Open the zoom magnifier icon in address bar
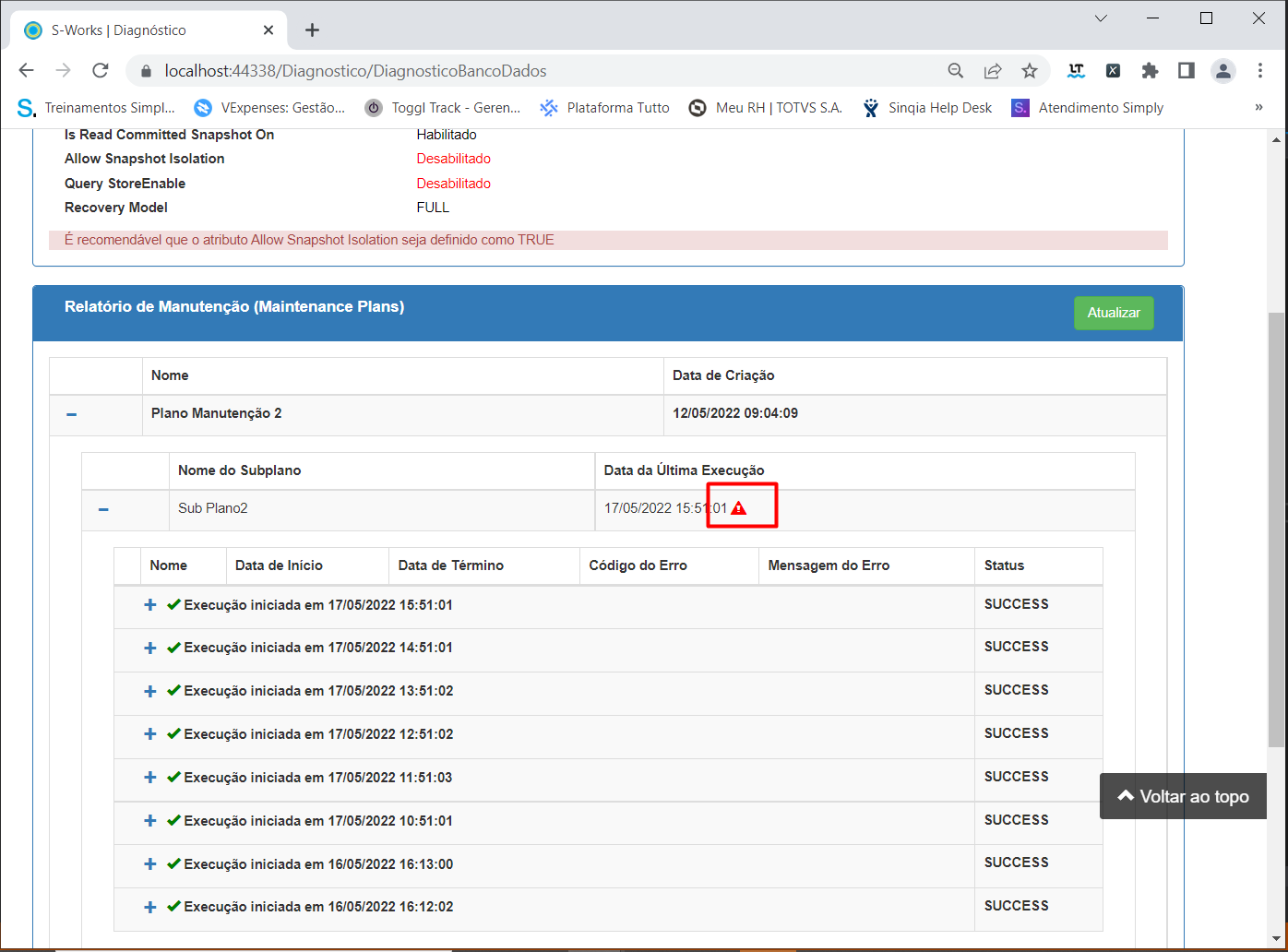1288x952 pixels. click(956, 71)
